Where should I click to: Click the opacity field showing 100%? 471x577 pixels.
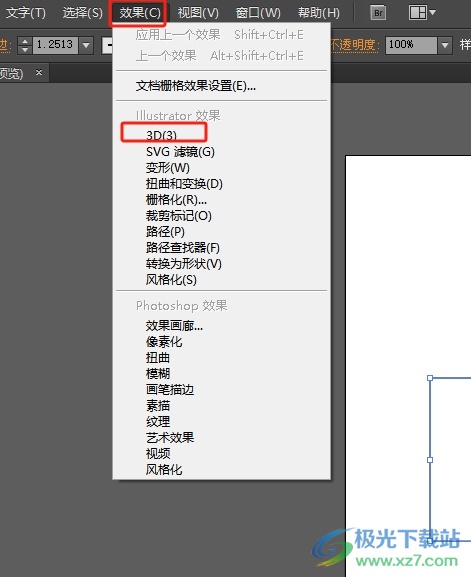coord(411,45)
